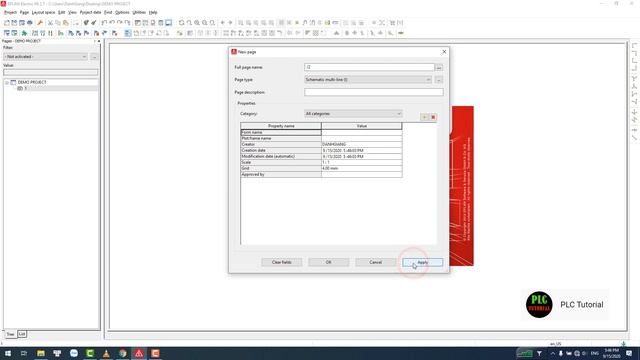Select the Creation date property row
Image resolution: width=640 pixels, height=360 pixels.
[321, 151]
